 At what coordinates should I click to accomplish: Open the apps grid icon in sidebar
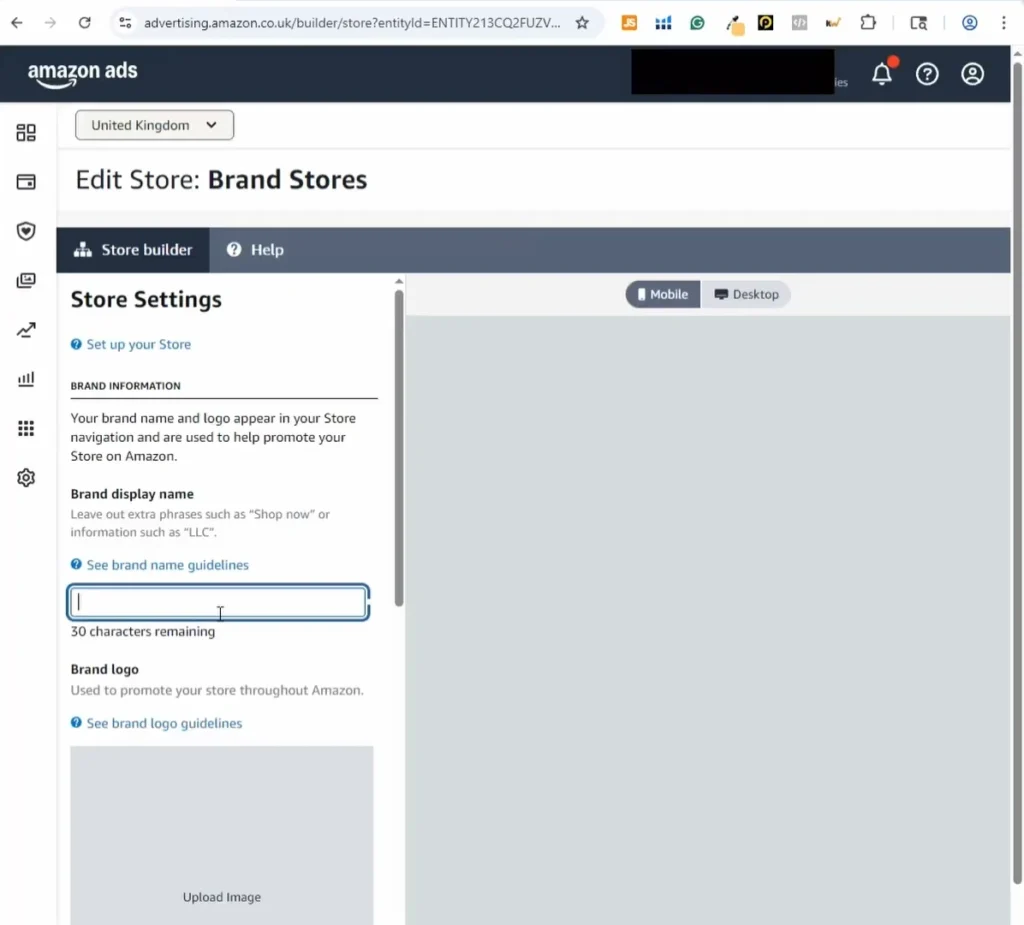click(26, 429)
